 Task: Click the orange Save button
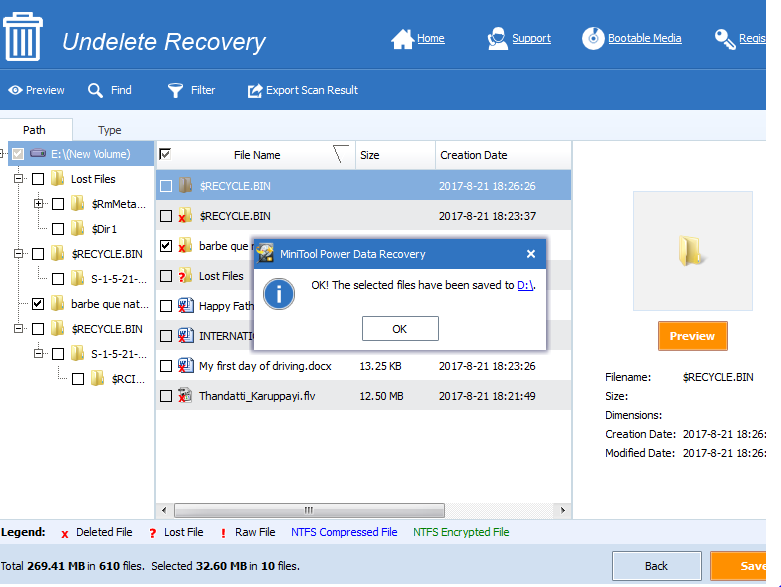pyautogui.click(x=738, y=566)
